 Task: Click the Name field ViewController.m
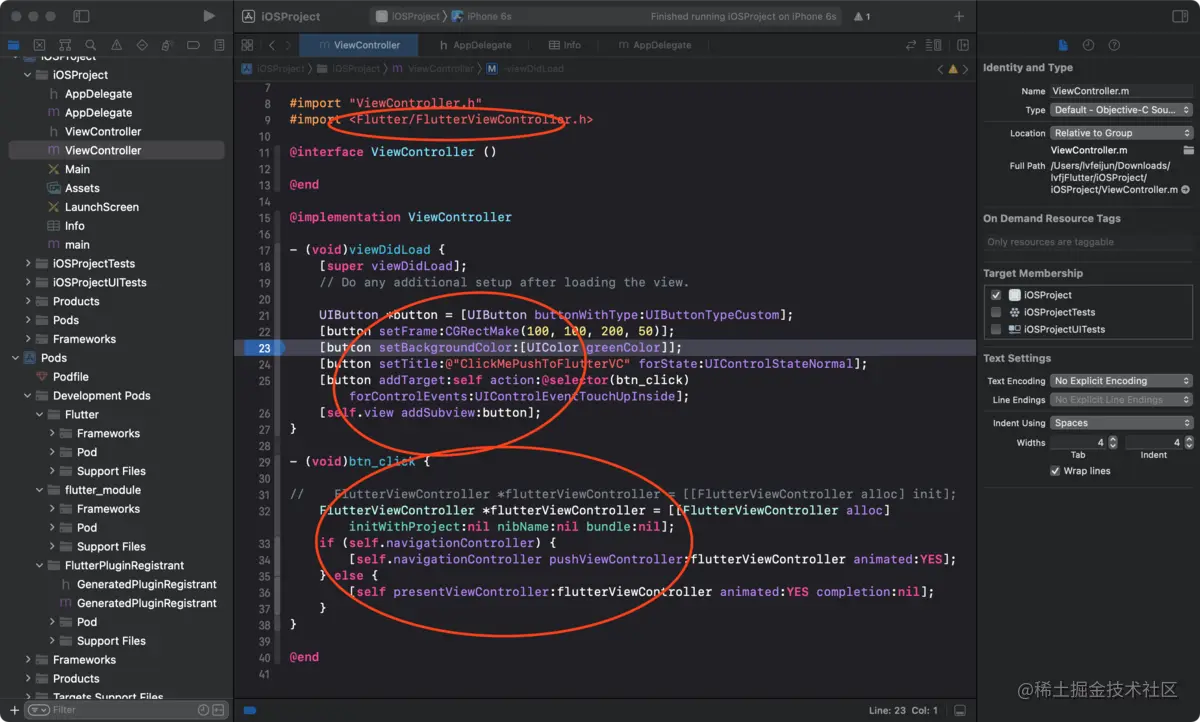pos(1121,91)
